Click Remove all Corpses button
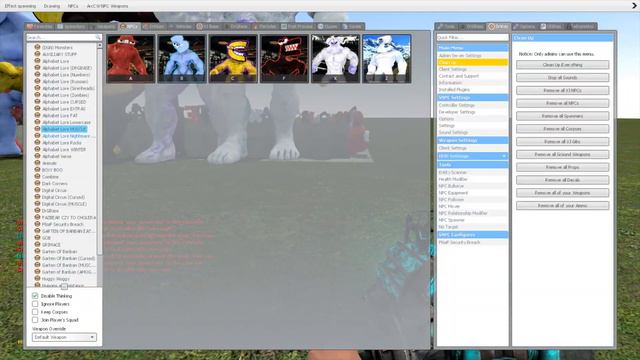 [x=562, y=129]
